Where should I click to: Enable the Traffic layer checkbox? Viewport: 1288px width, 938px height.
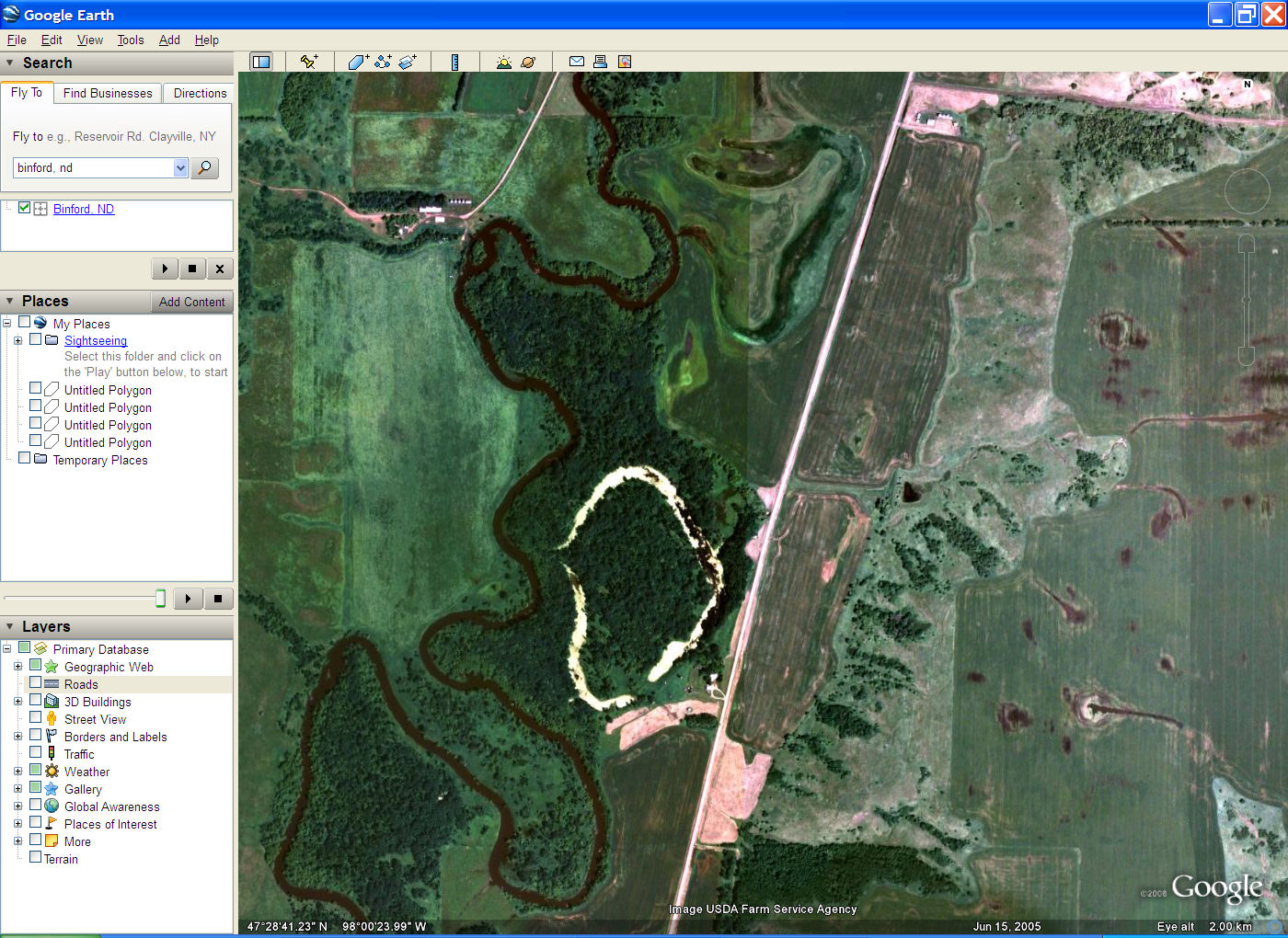[35, 753]
